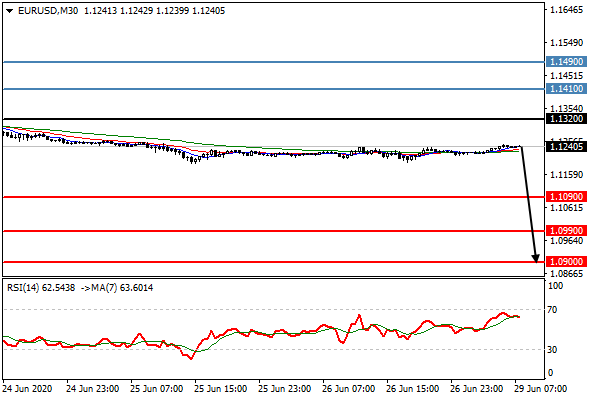
Task: Click the EURUSD,M30 symbol title text
Action: 48,11
